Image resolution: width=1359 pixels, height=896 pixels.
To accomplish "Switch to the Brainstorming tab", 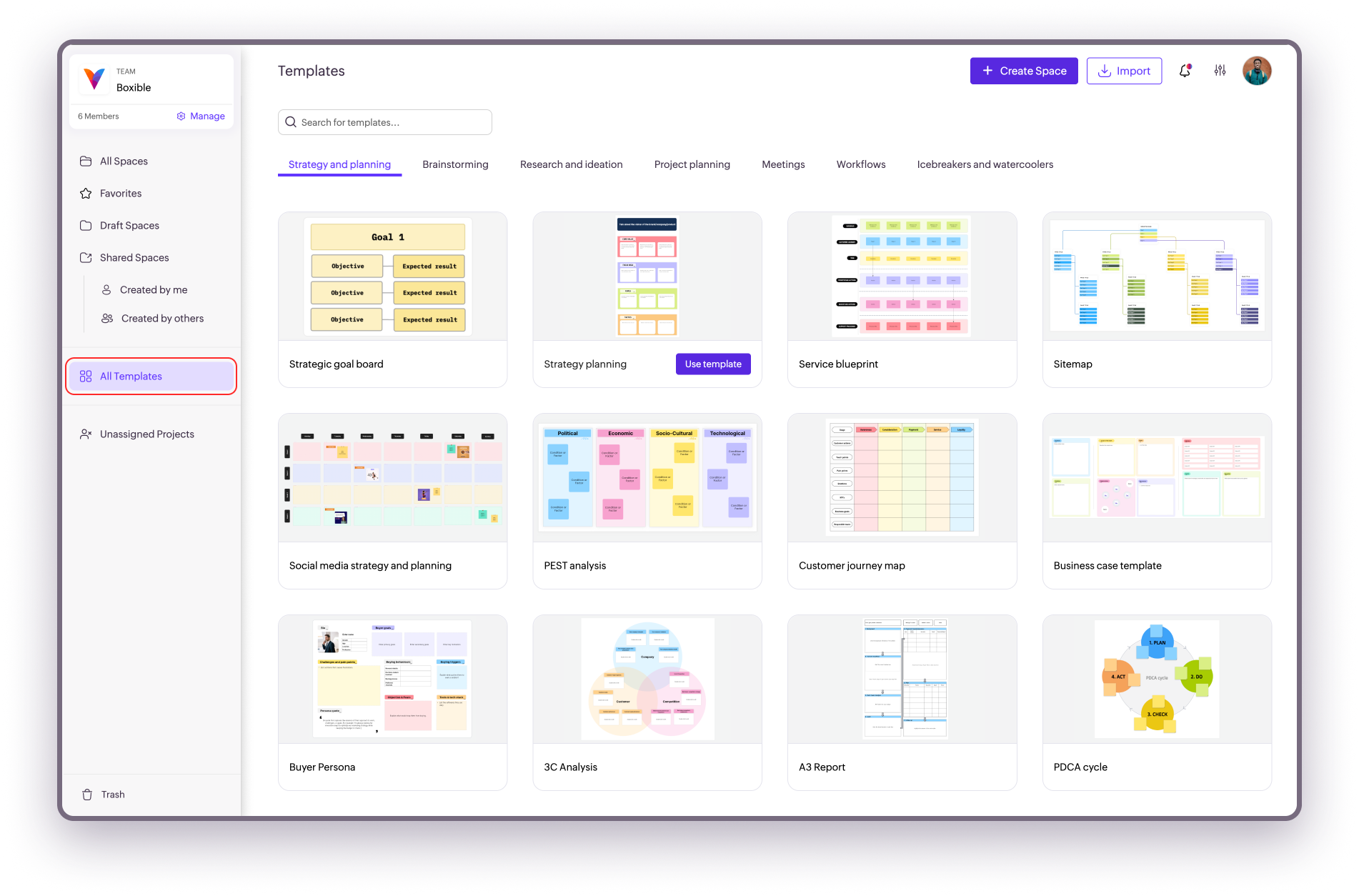I will (x=455, y=164).
